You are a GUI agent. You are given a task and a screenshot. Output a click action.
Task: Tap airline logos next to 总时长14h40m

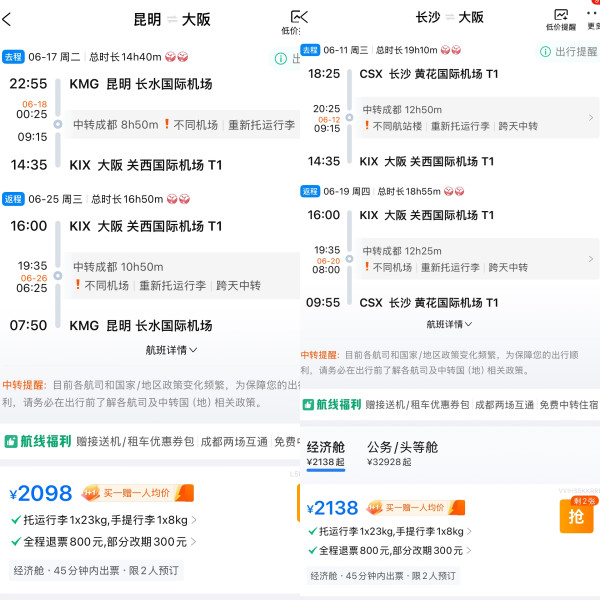[176, 57]
